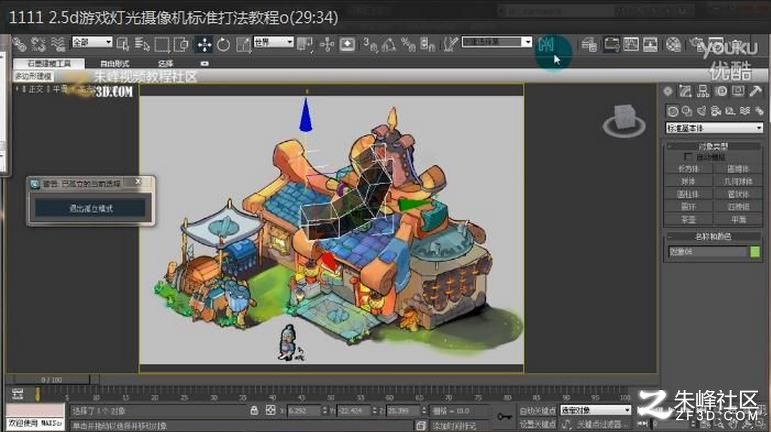Toggle the 3D Snaps icon
This screenshot has height=432, width=771.
[x=370, y=45]
